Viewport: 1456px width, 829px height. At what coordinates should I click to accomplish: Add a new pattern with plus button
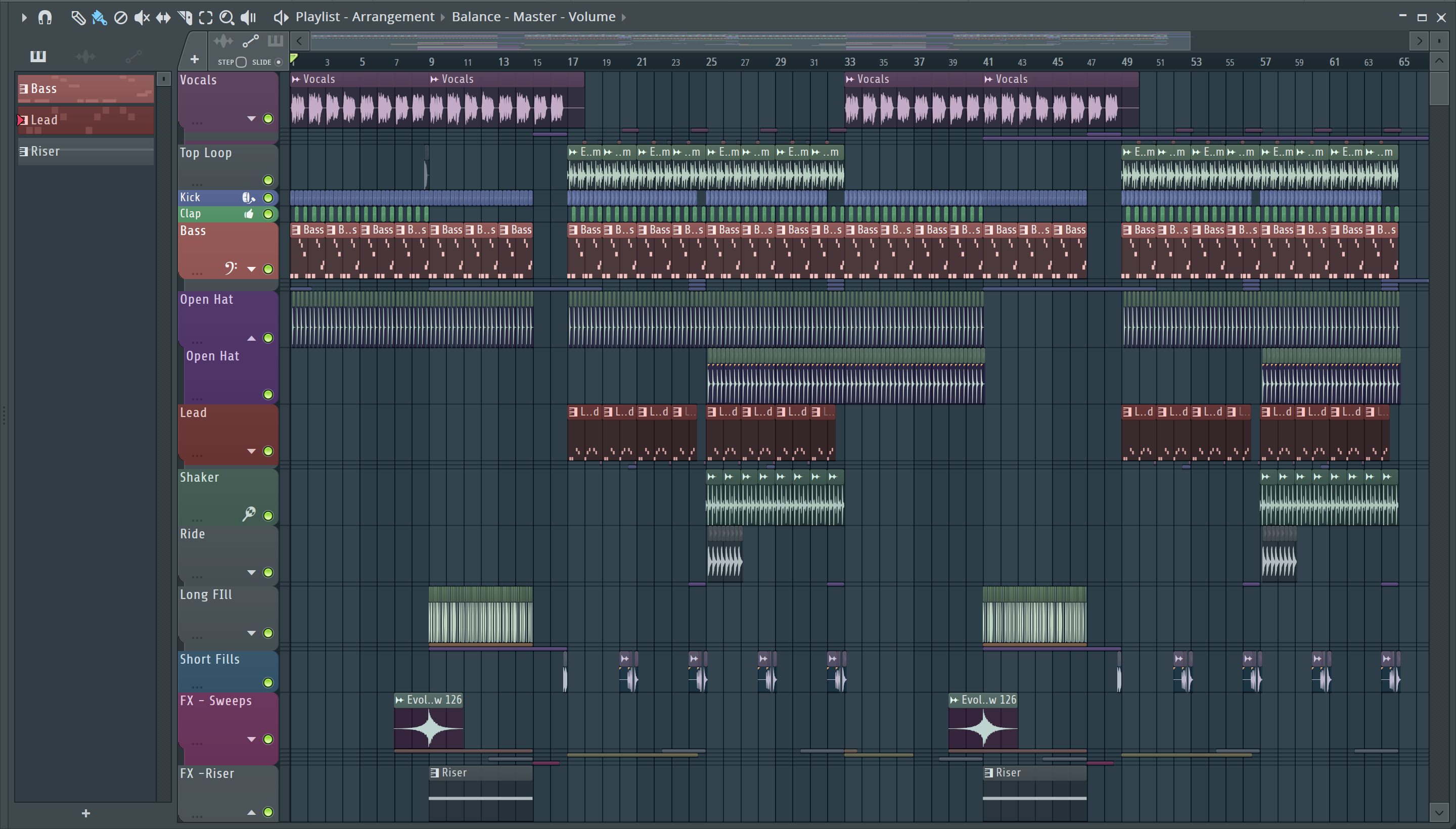point(86,813)
